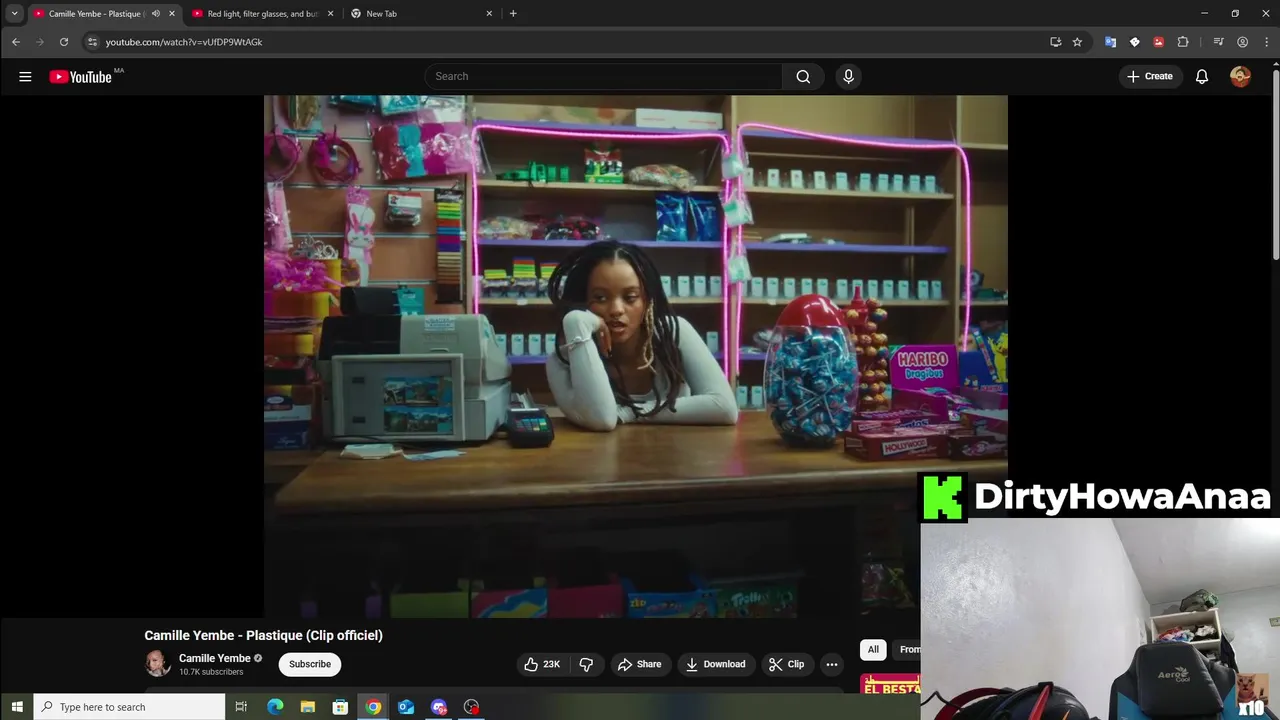Go back in browser history
The height and width of the screenshot is (720, 1280).
16,42
